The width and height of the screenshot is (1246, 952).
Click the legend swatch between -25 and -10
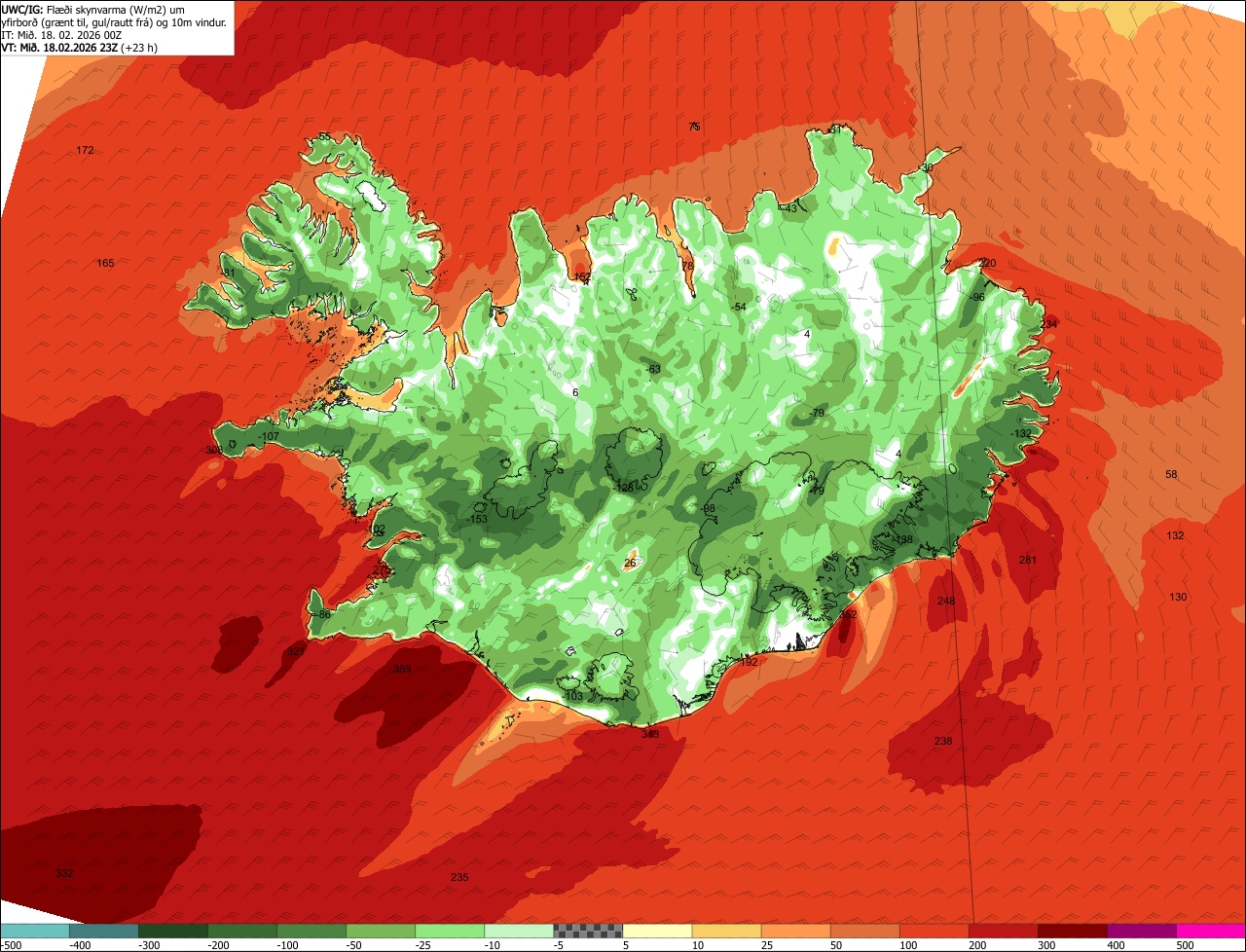pyautogui.click(x=450, y=931)
